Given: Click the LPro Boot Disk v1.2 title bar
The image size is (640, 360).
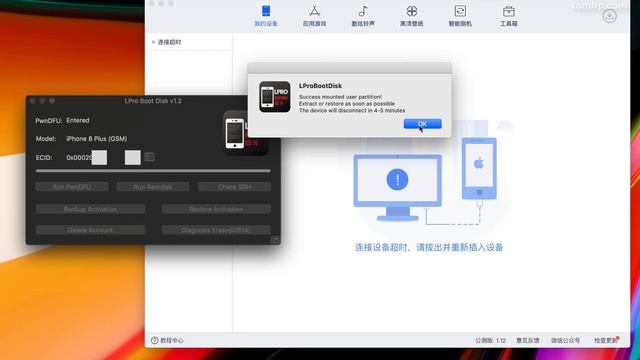Looking at the screenshot, I should click(x=153, y=101).
